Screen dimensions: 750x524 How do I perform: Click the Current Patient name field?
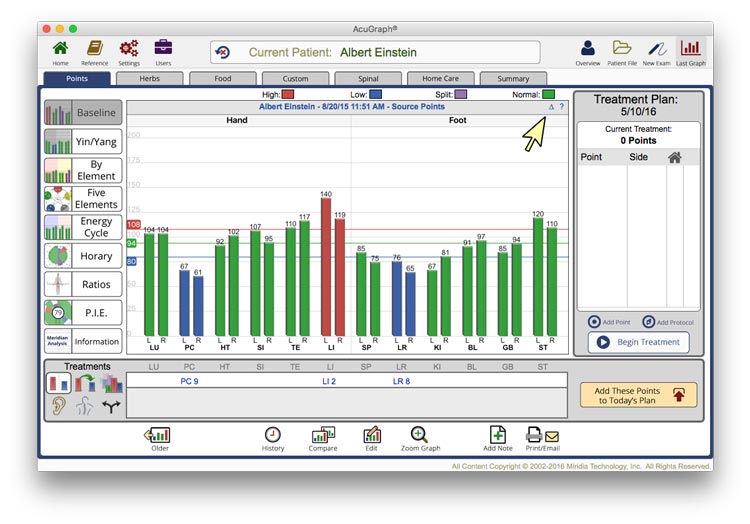375,52
